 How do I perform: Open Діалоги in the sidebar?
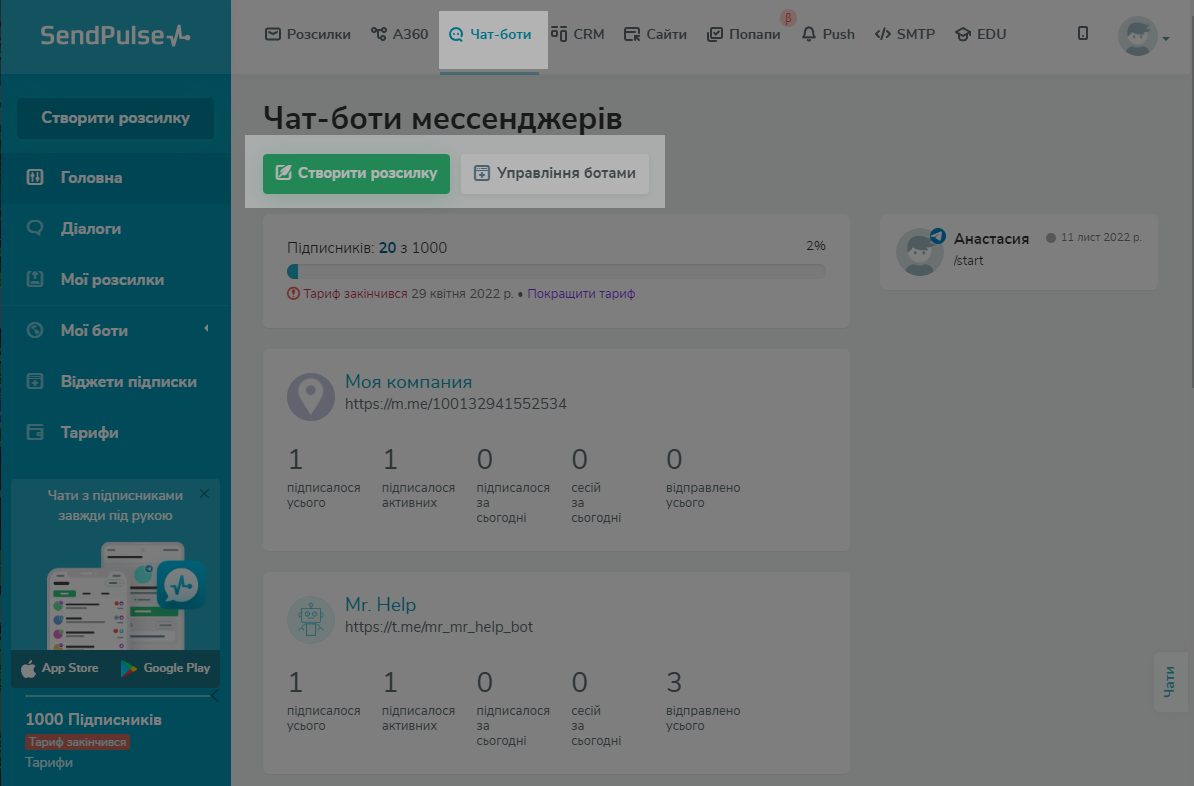tap(115, 228)
